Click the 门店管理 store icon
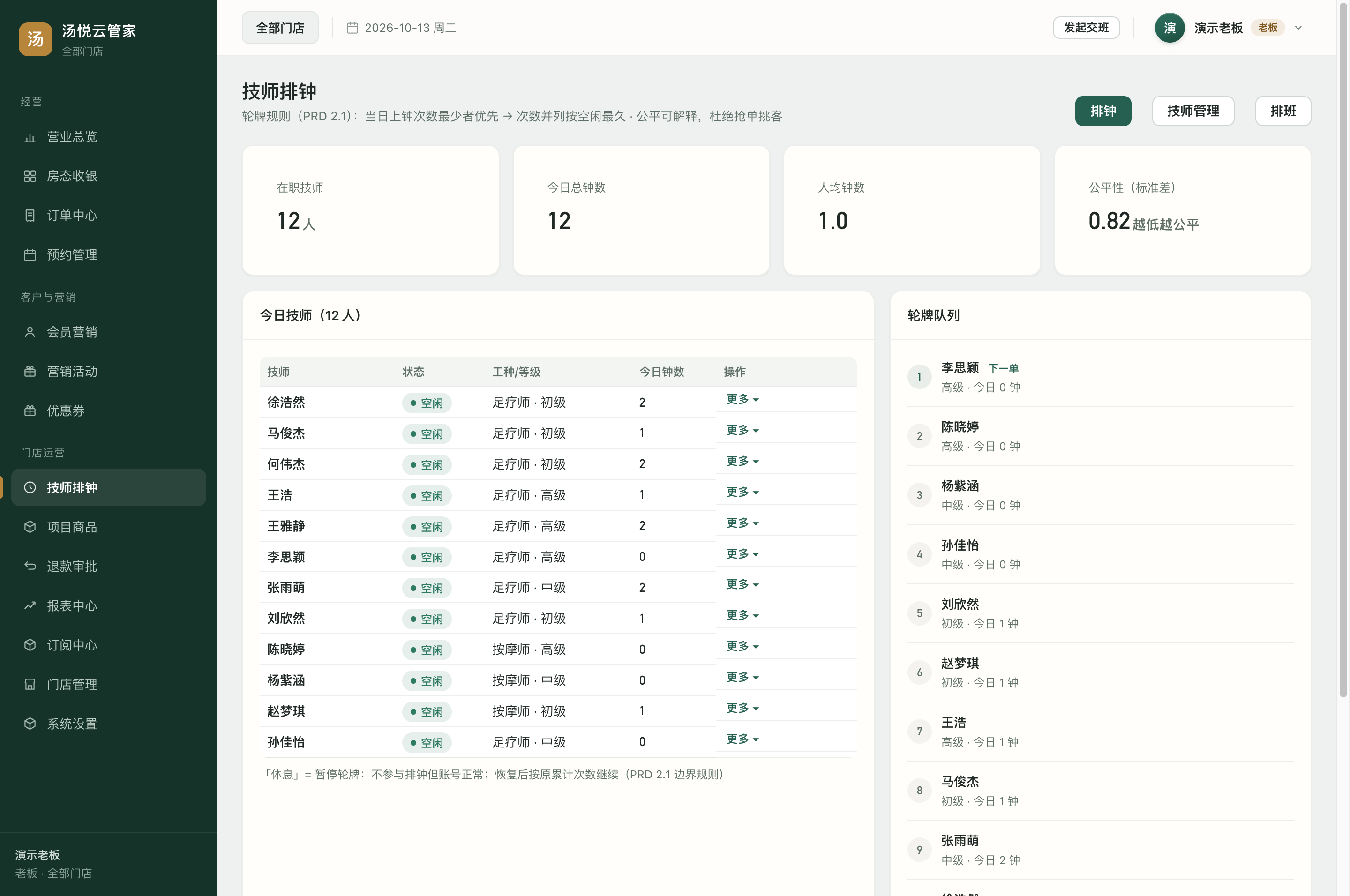 (30, 685)
